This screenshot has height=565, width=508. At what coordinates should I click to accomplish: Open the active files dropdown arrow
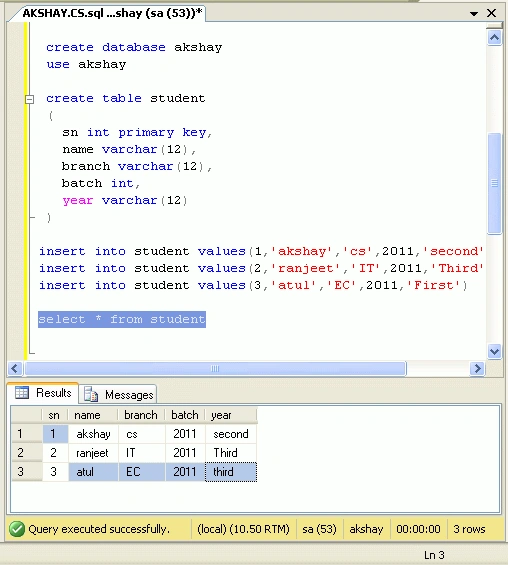(x=474, y=14)
